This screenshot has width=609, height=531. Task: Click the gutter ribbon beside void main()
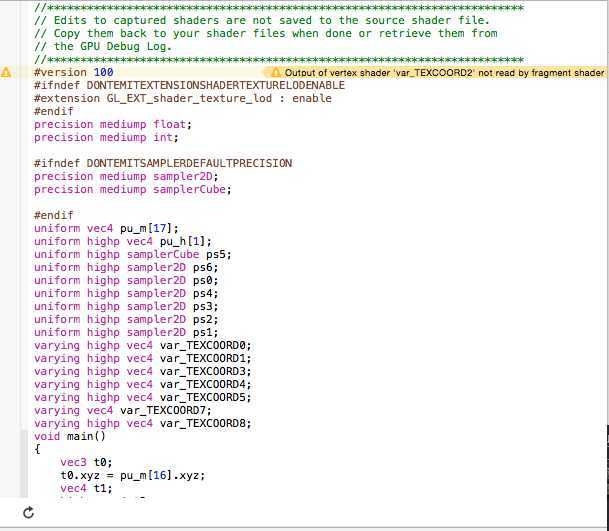tap(24, 436)
